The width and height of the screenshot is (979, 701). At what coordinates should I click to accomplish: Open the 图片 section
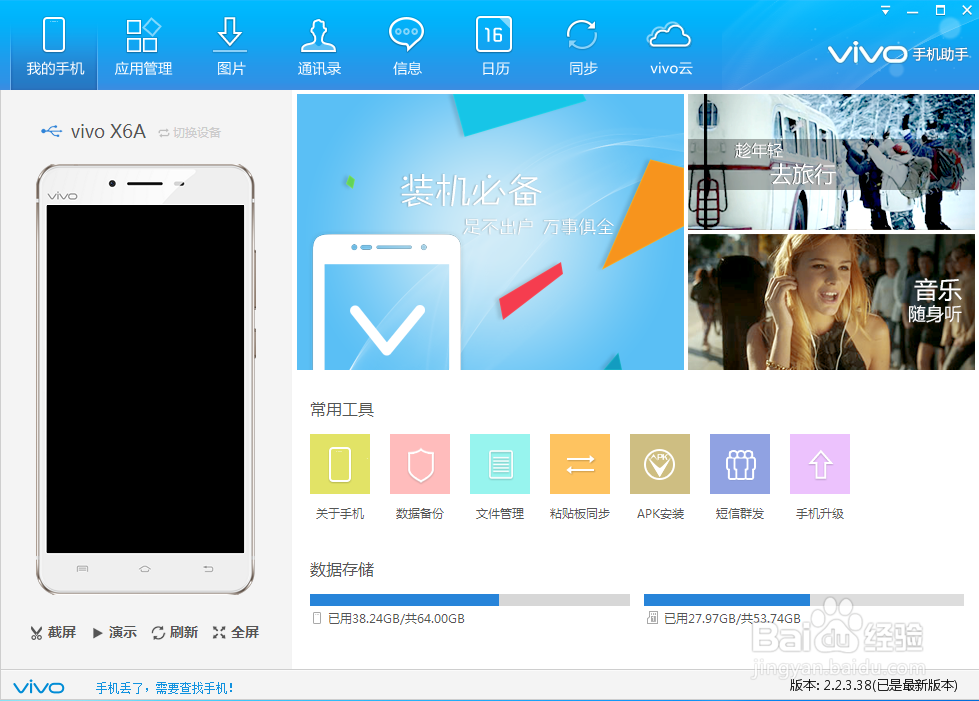pyautogui.click(x=230, y=47)
